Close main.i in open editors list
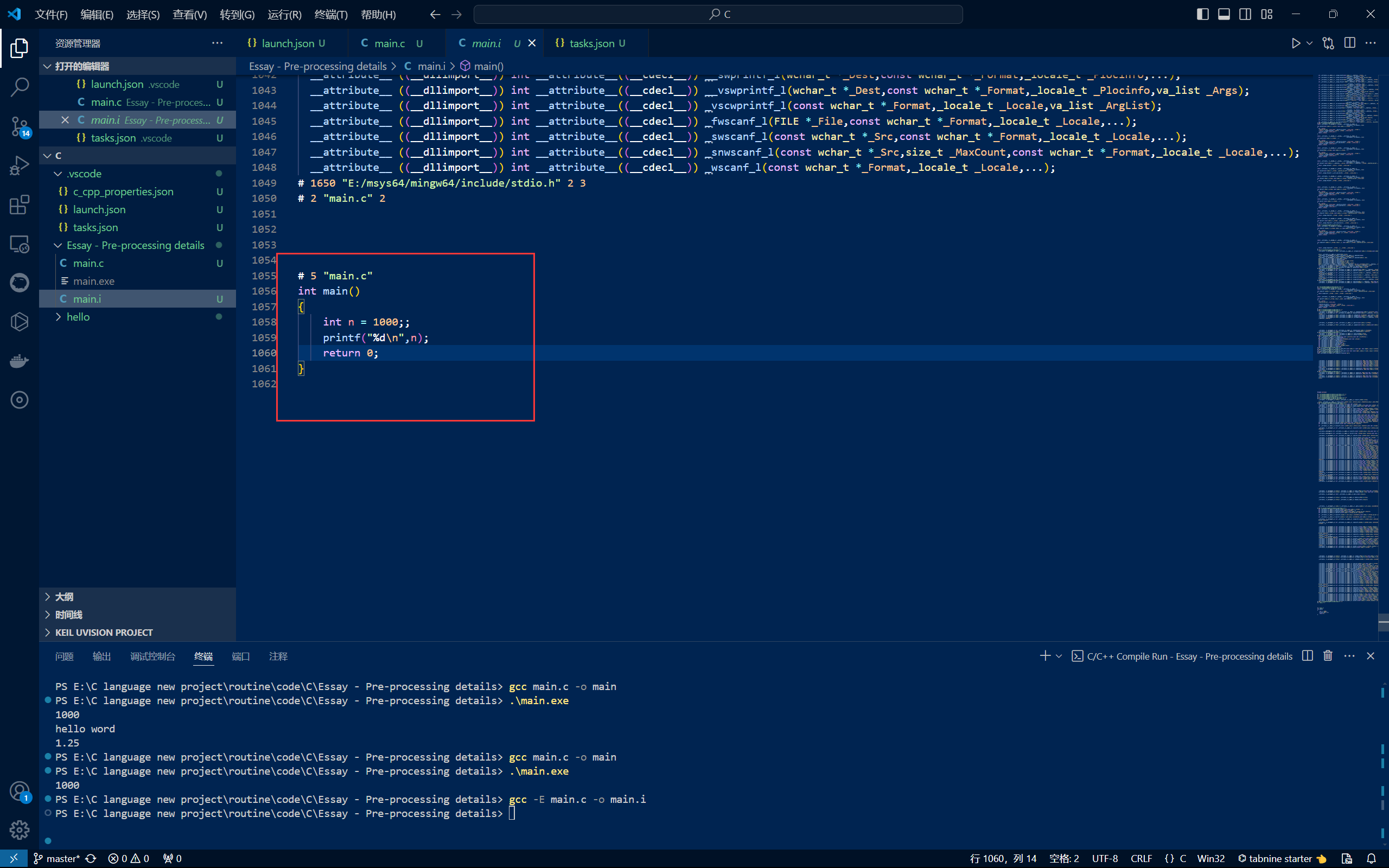Image resolution: width=1389 pixels, height=868 pixels. [65, 120]
